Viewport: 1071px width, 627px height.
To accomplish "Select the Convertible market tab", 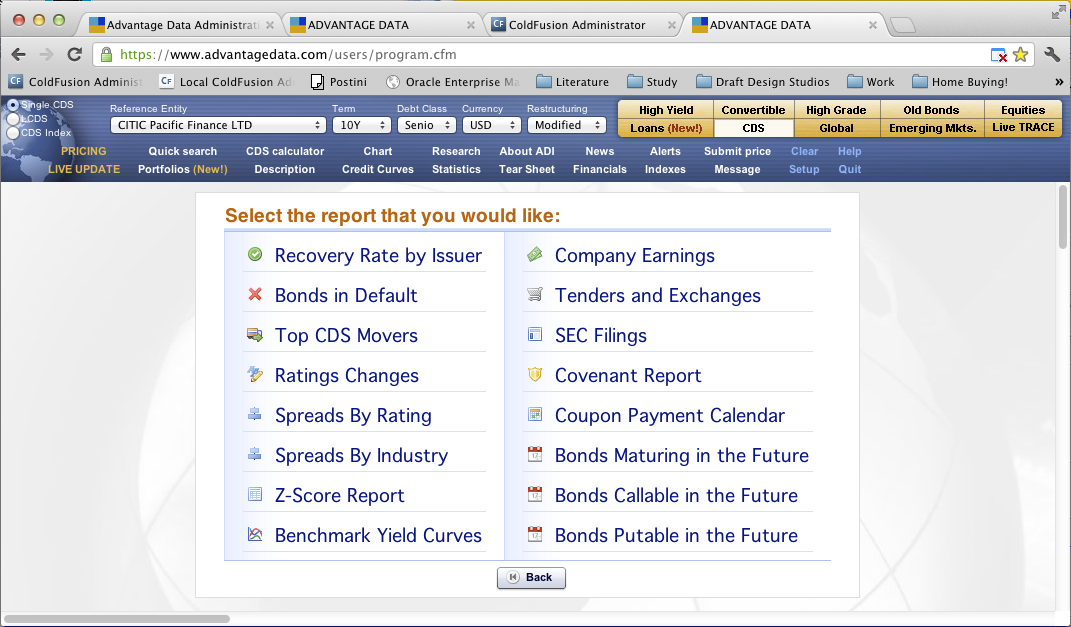I will (x=753, y=110).
